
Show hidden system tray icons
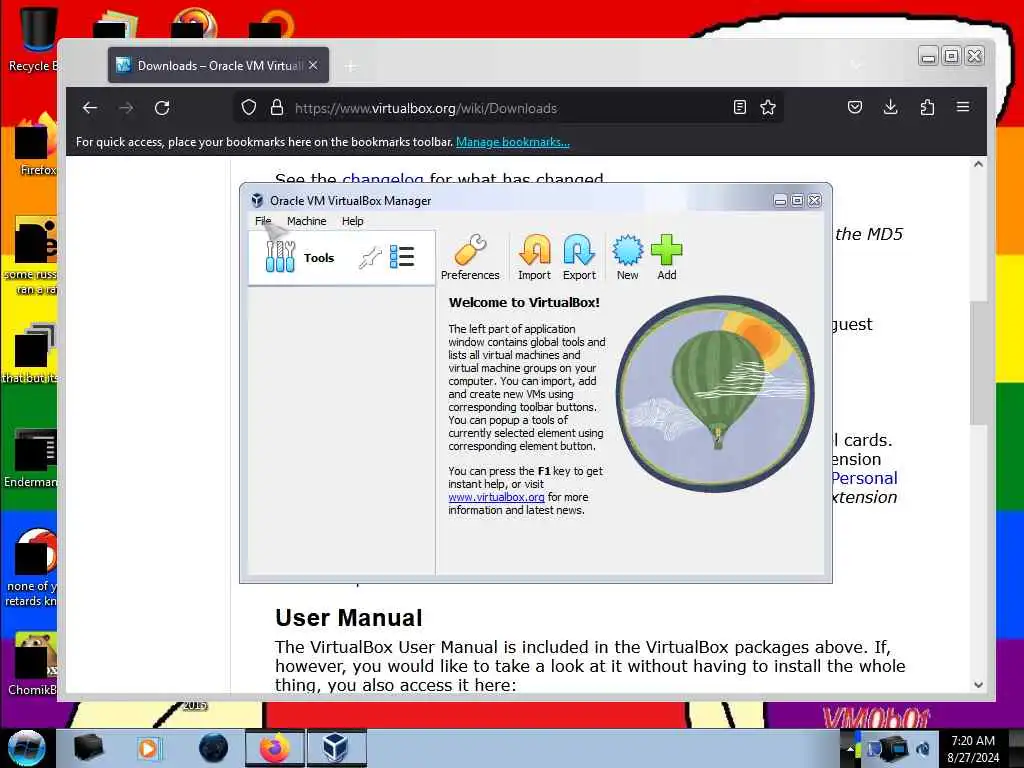(x=850, y=749)
